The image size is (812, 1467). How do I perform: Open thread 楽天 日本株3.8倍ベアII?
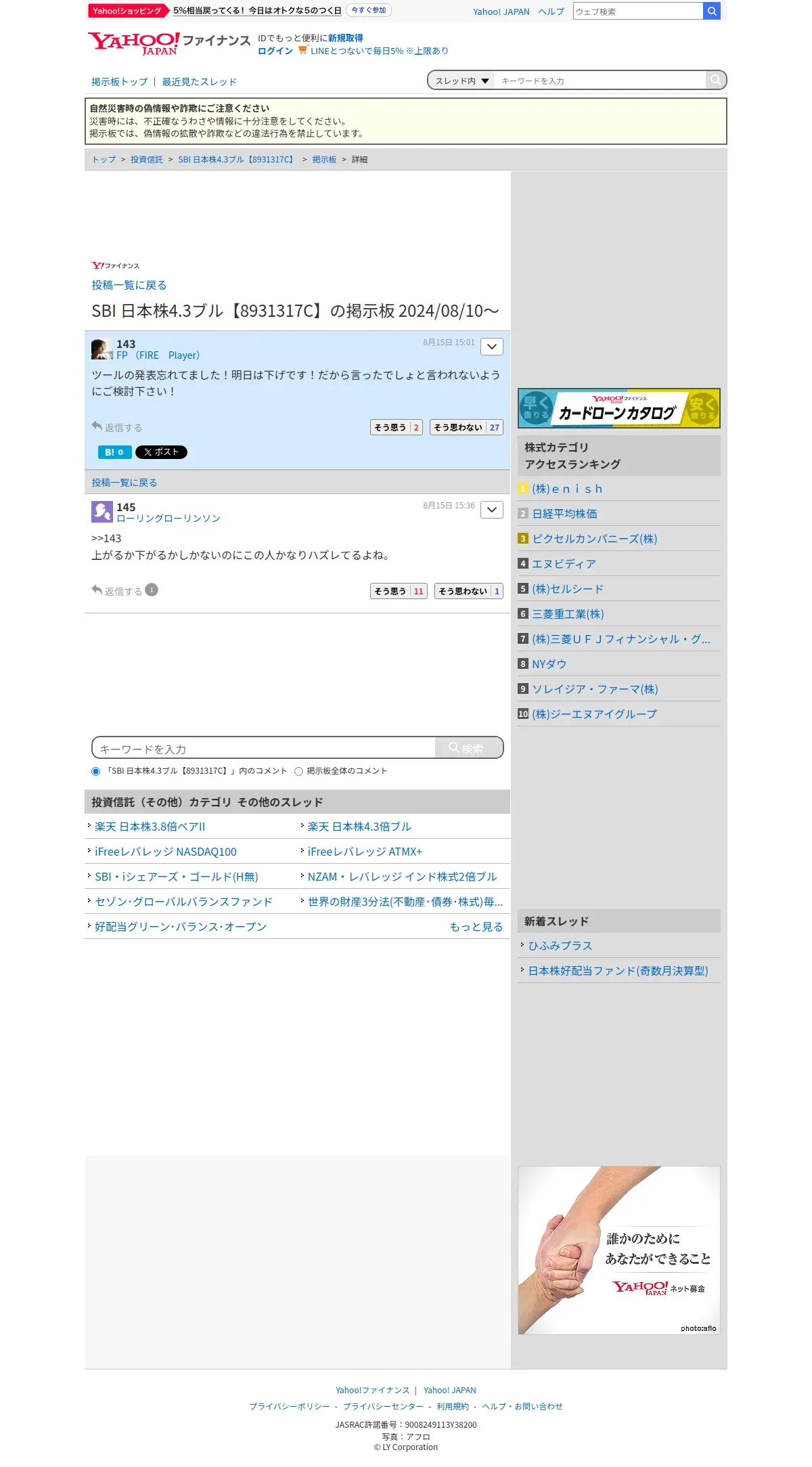coord(150,827)
